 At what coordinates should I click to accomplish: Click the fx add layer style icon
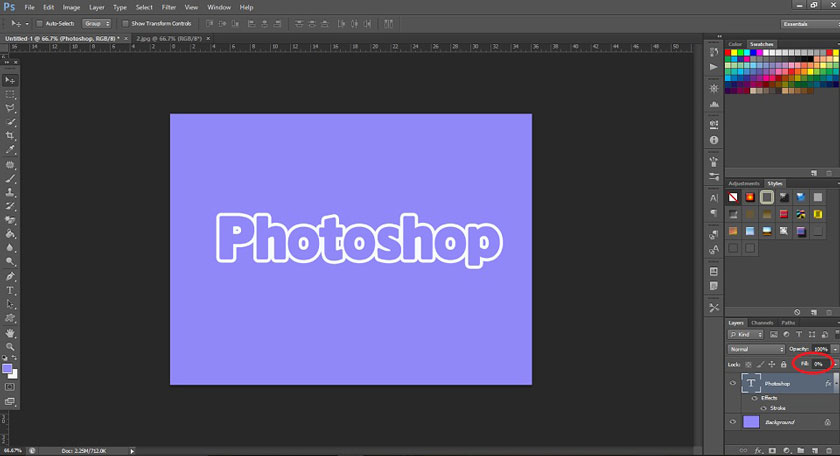pos(758,451)
